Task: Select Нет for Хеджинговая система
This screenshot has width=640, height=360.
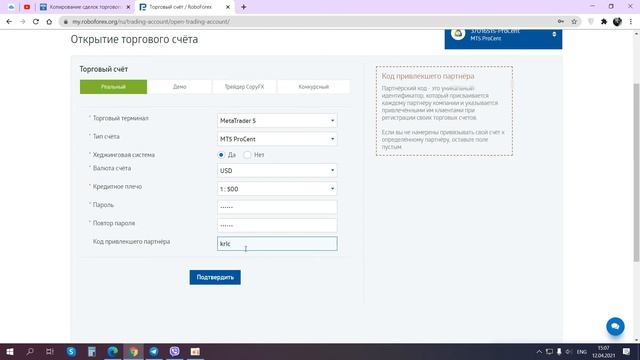Action: (247, 155)
